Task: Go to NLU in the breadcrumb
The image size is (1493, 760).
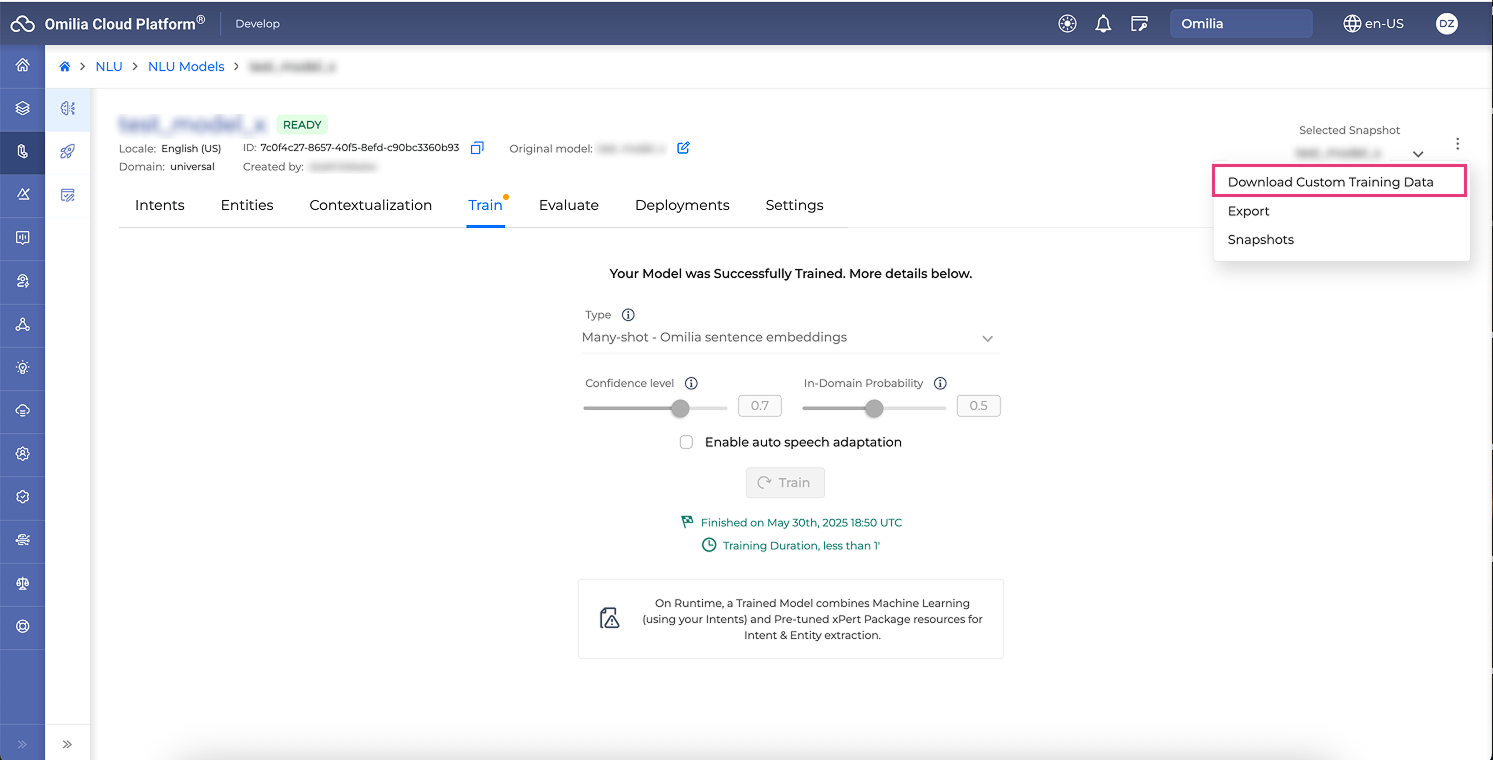Action: (x=109, y=67)
